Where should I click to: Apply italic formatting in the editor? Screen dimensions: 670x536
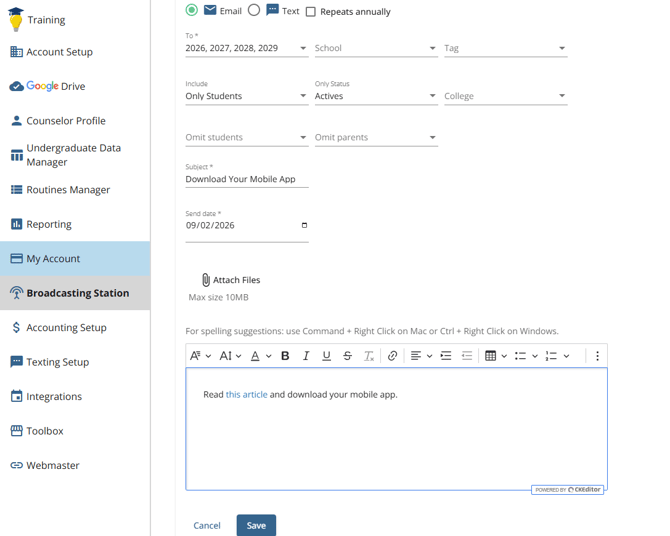pyautogui.click(x=306, y=356)
